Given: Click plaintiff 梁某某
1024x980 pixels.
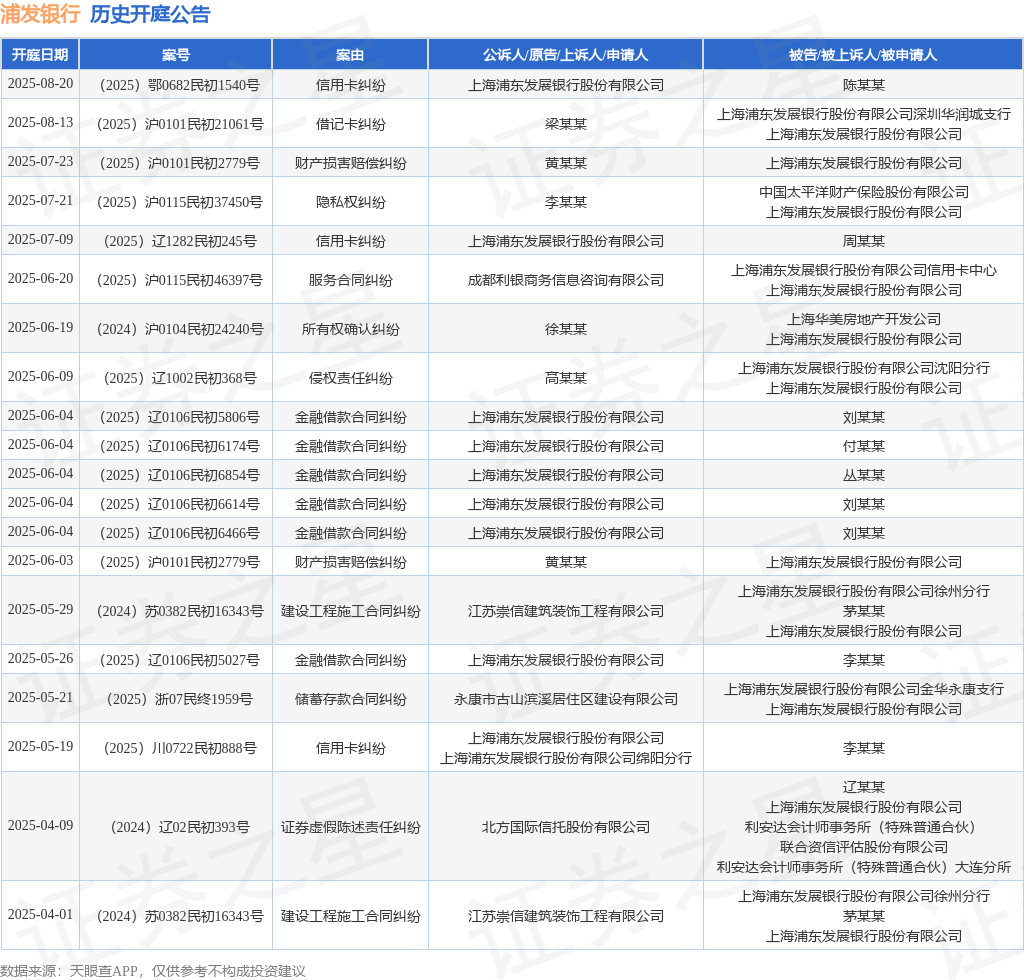Looking at the screenshot, I should pos(566,124).
